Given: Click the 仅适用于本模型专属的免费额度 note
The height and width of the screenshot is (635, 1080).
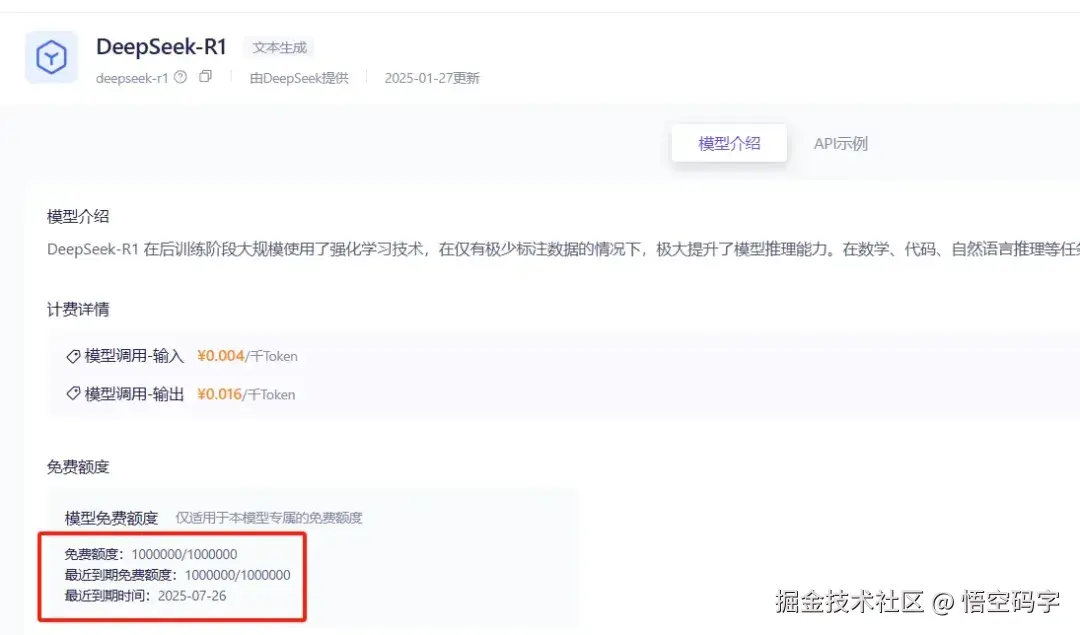Looking at the screenshot, I should tap(269, 518).
